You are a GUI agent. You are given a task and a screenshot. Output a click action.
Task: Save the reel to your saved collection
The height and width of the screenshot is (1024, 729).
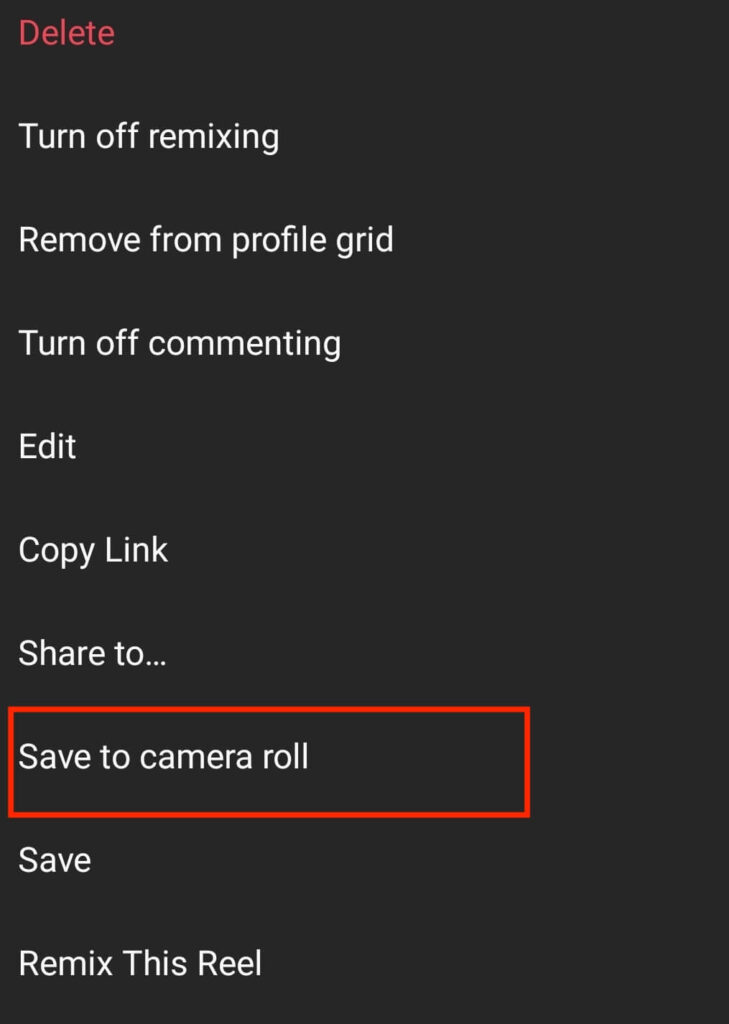55,860
